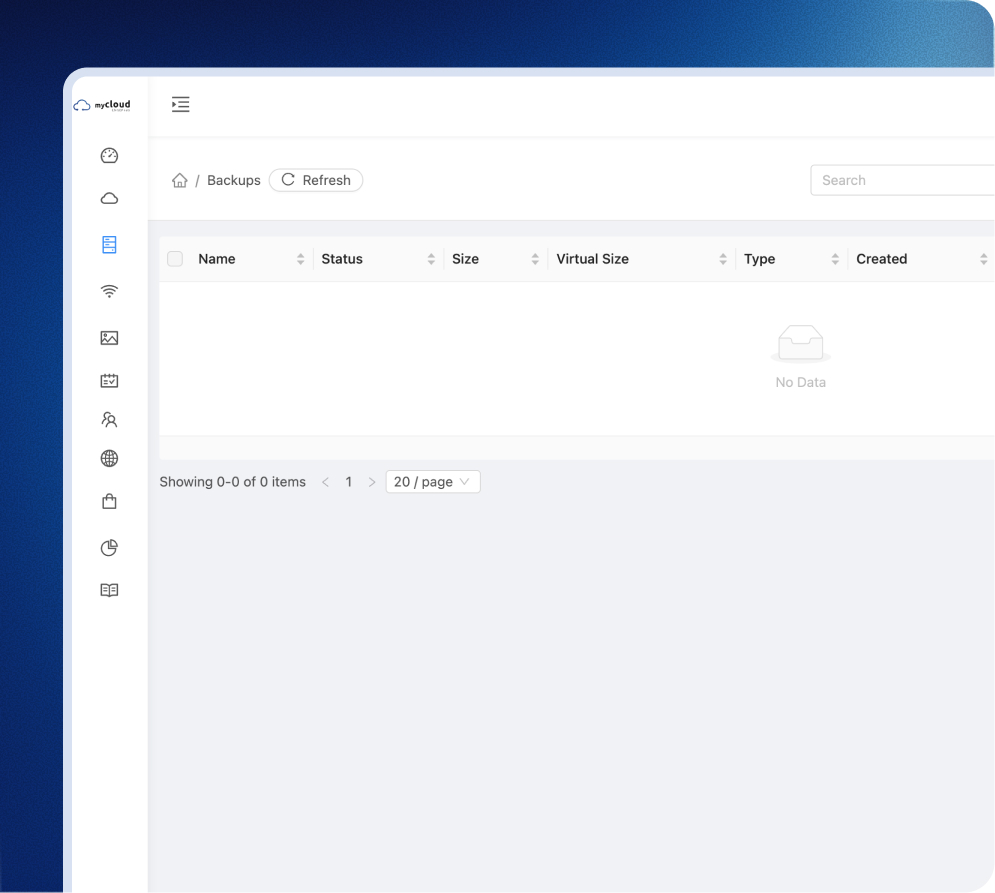
Task: Select page 1 in pagination
Action: pos(348,482)
